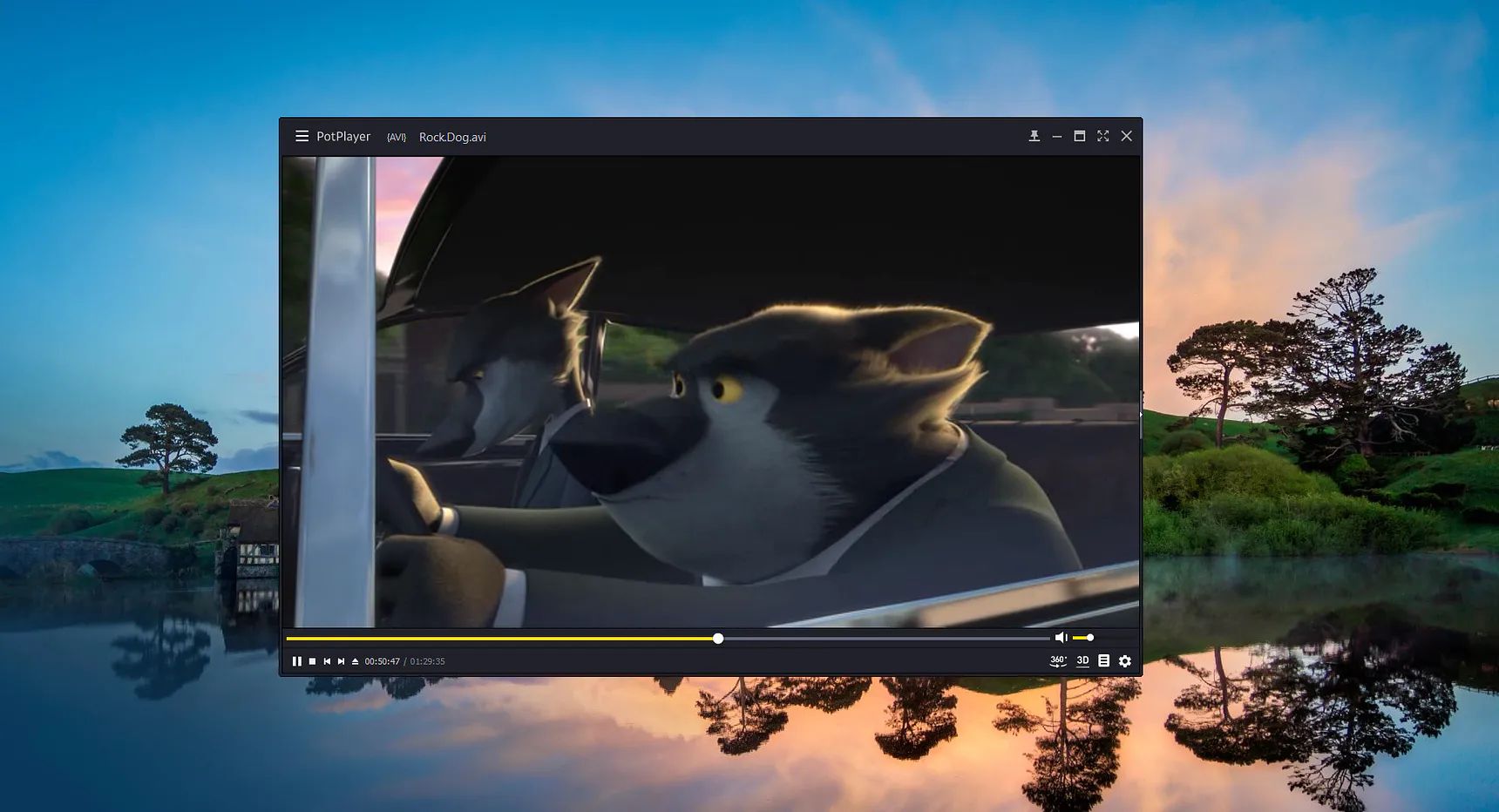The width and height of the screenshot is (1499, 812).
Task: Click the PotPlayer title text
Action: click(x=343, y=137)
